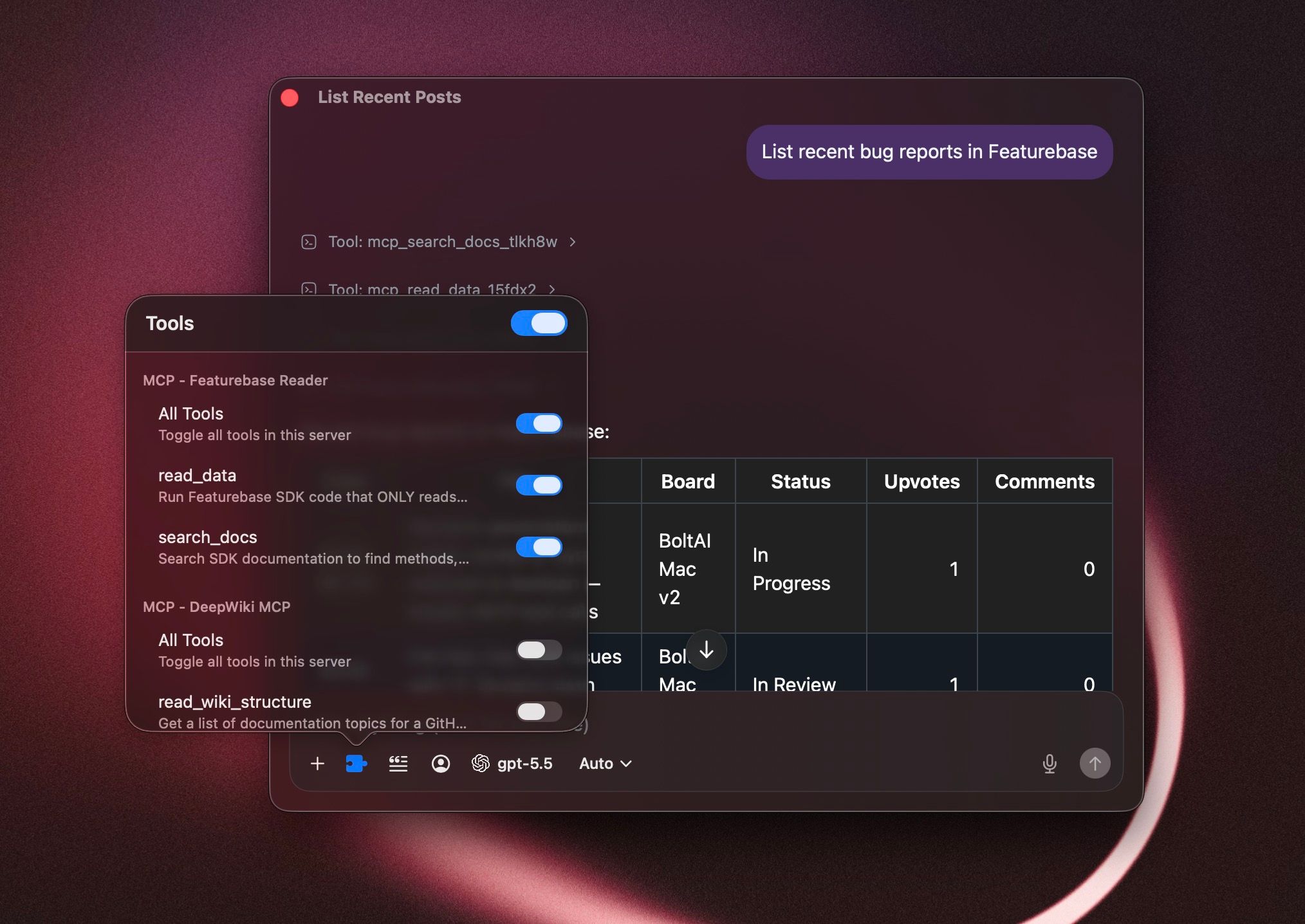Image resolution: width=1305 pixels, height=924 pixels.
Task: Expand the mcp_read_data tool call chevron
Action: (x=552, y=290)
